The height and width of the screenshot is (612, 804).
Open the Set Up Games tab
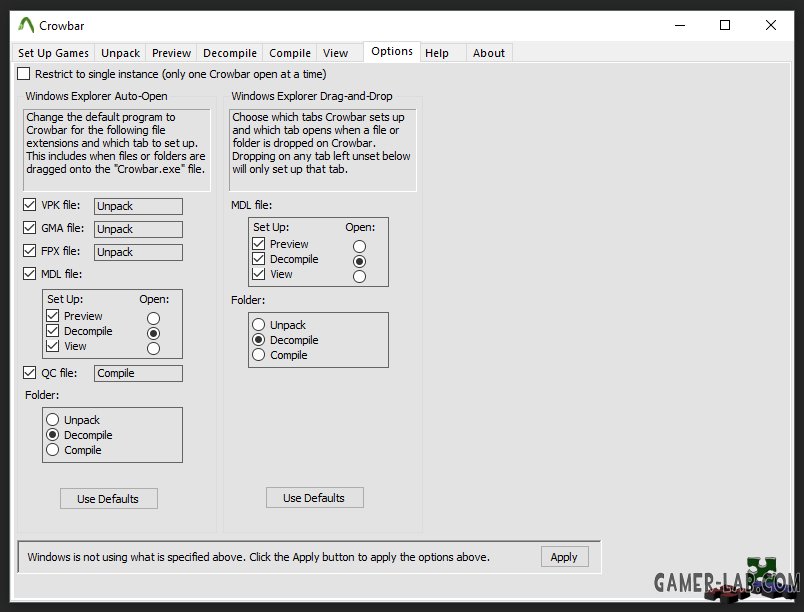(x=53, y=53)
